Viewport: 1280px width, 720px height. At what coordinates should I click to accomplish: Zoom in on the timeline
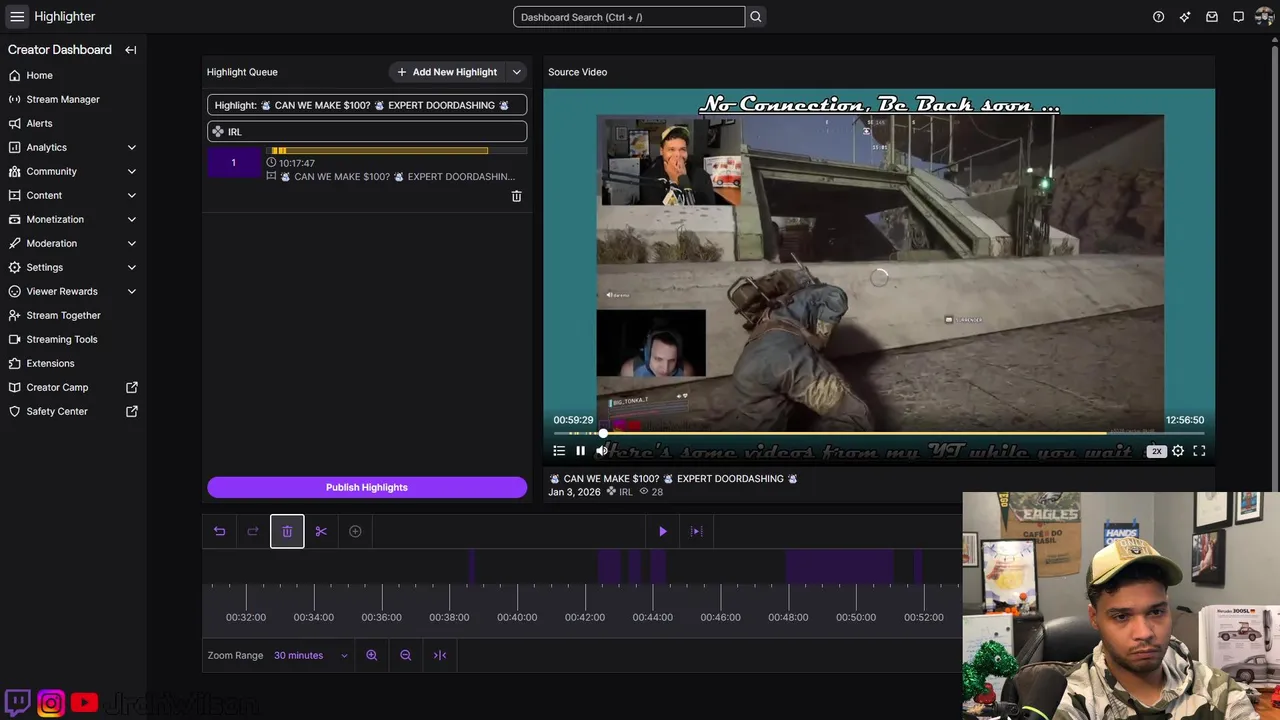pyautogui.click(x=372, y=655)
